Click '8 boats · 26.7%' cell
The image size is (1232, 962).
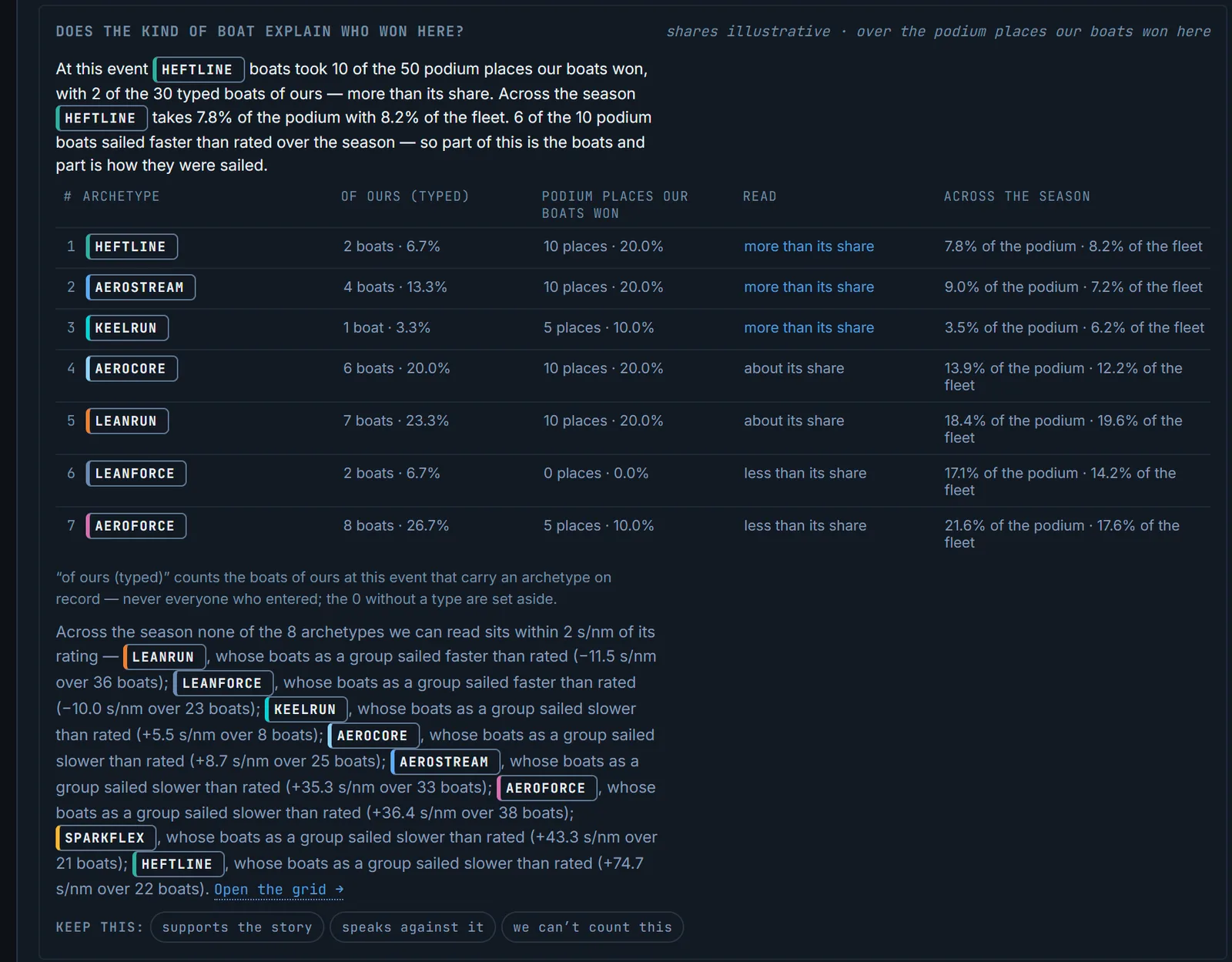pos(397,526)
